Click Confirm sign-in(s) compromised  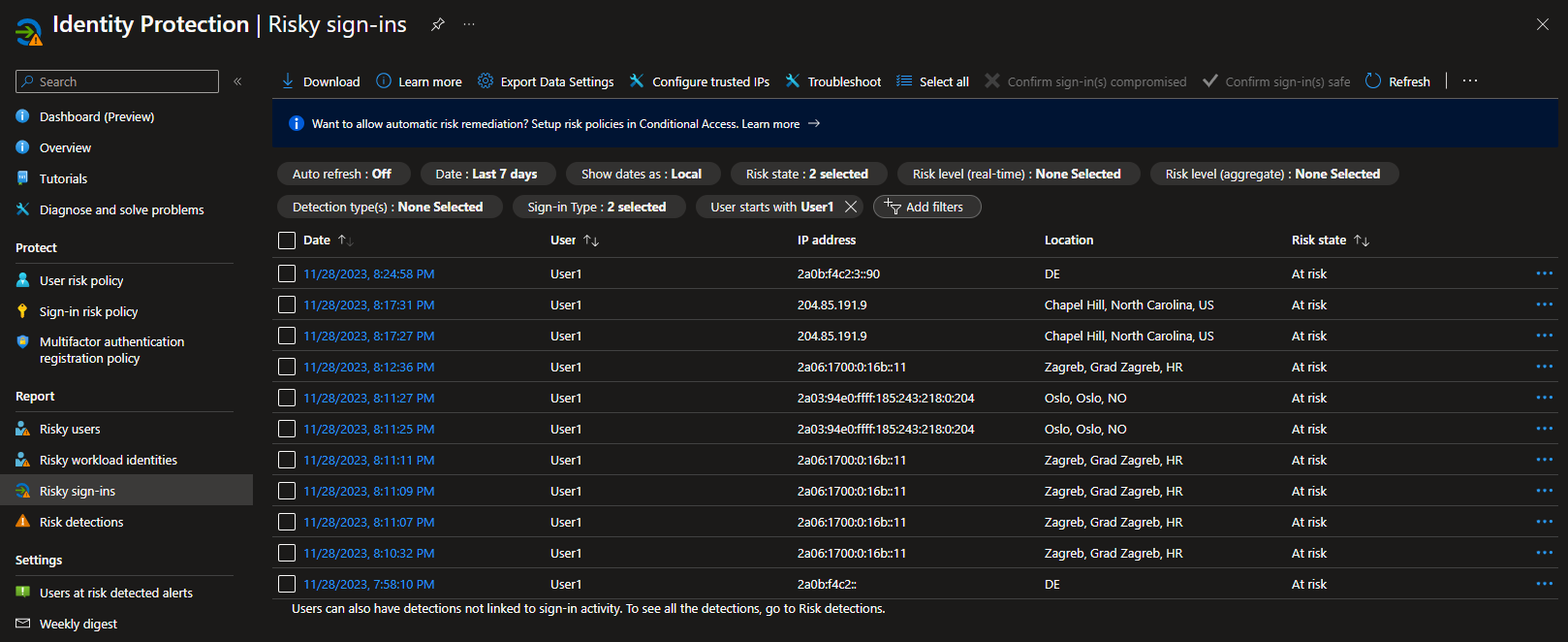tap(1085, 81)
